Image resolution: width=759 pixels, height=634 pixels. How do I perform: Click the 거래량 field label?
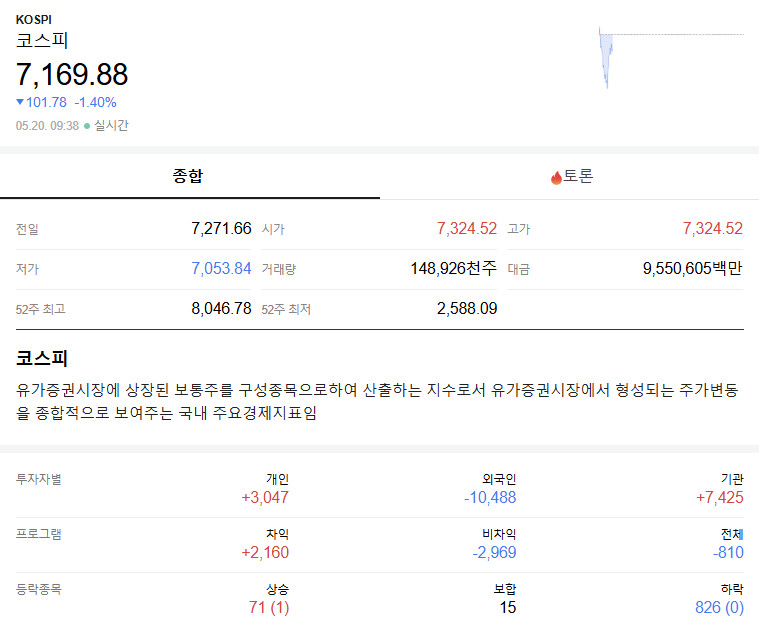tap(278, 269)
